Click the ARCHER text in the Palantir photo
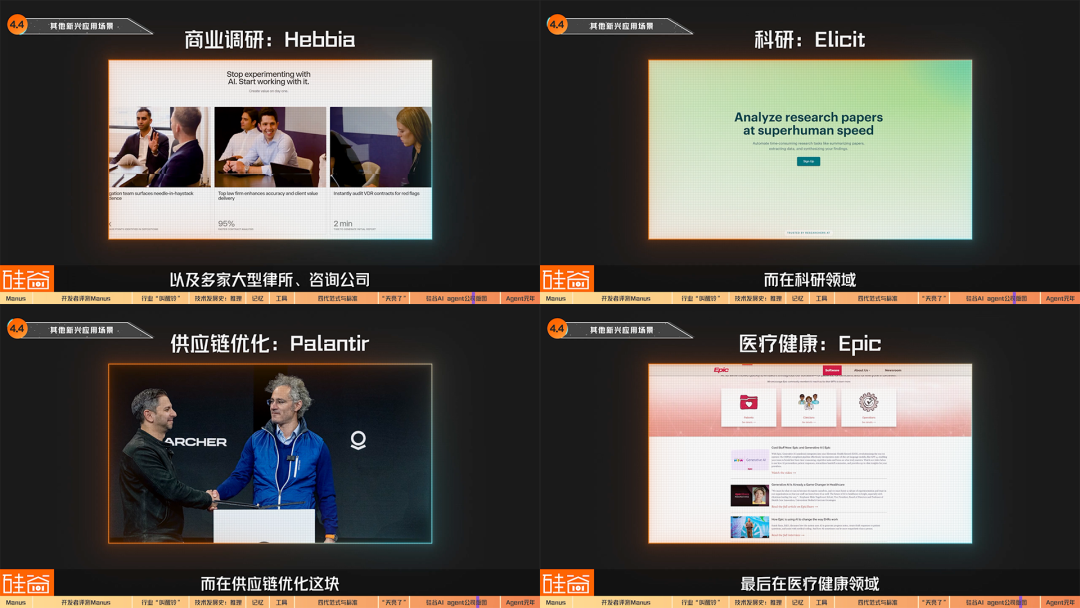 pos(195,442)
